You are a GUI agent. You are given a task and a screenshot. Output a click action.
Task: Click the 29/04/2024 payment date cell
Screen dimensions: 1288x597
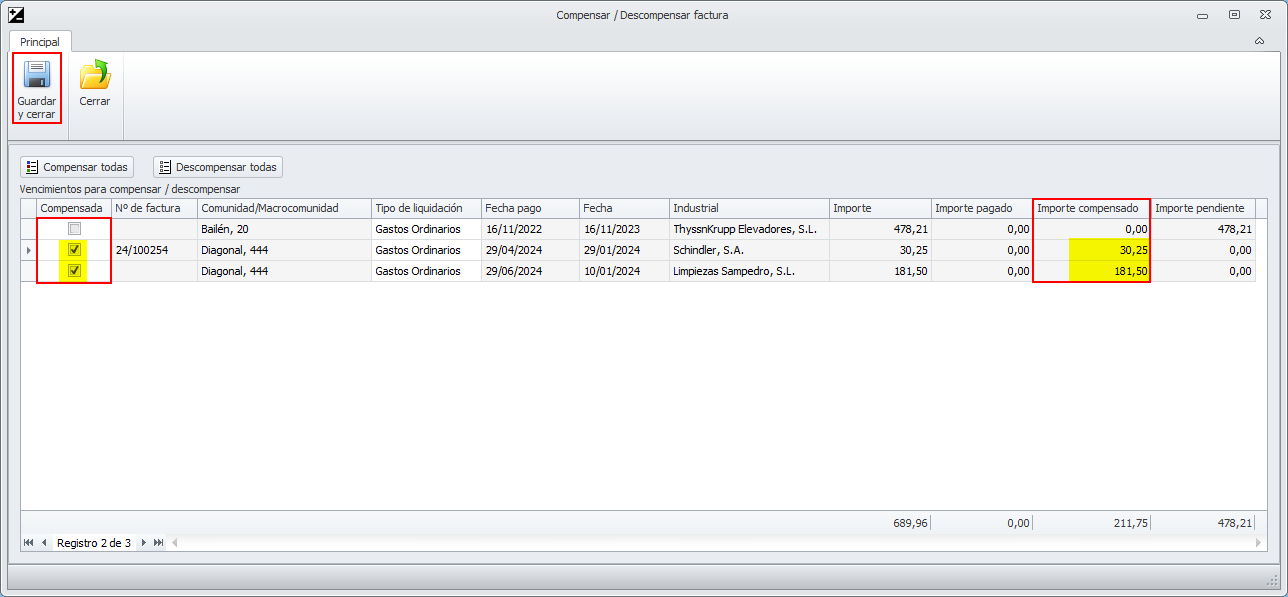point(530,250)
